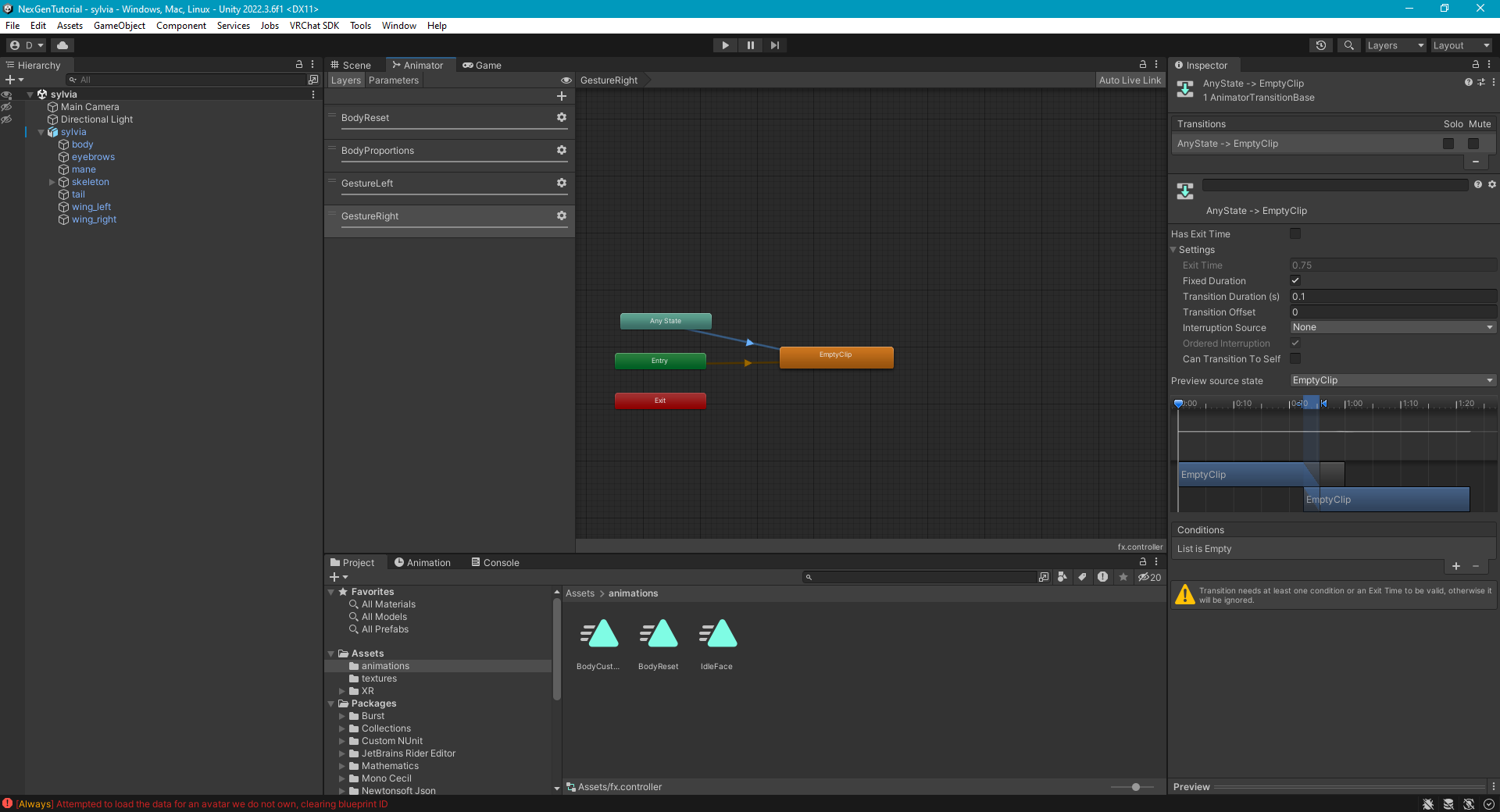Select the Exit node
This screenshot has width=1500, height=812.
coord(660,401)
